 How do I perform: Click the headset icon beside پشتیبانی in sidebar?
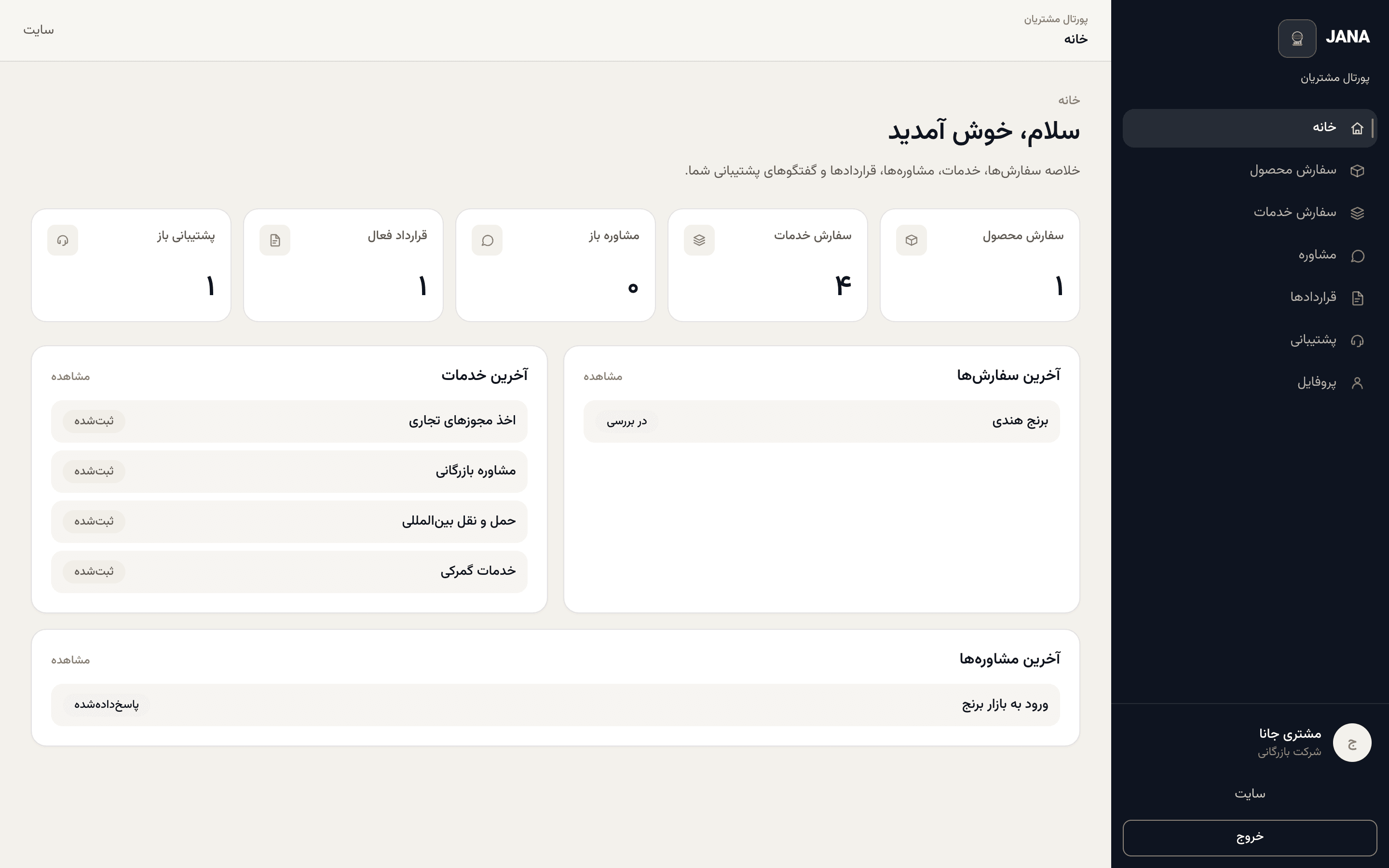click(x=1357, y=340)
